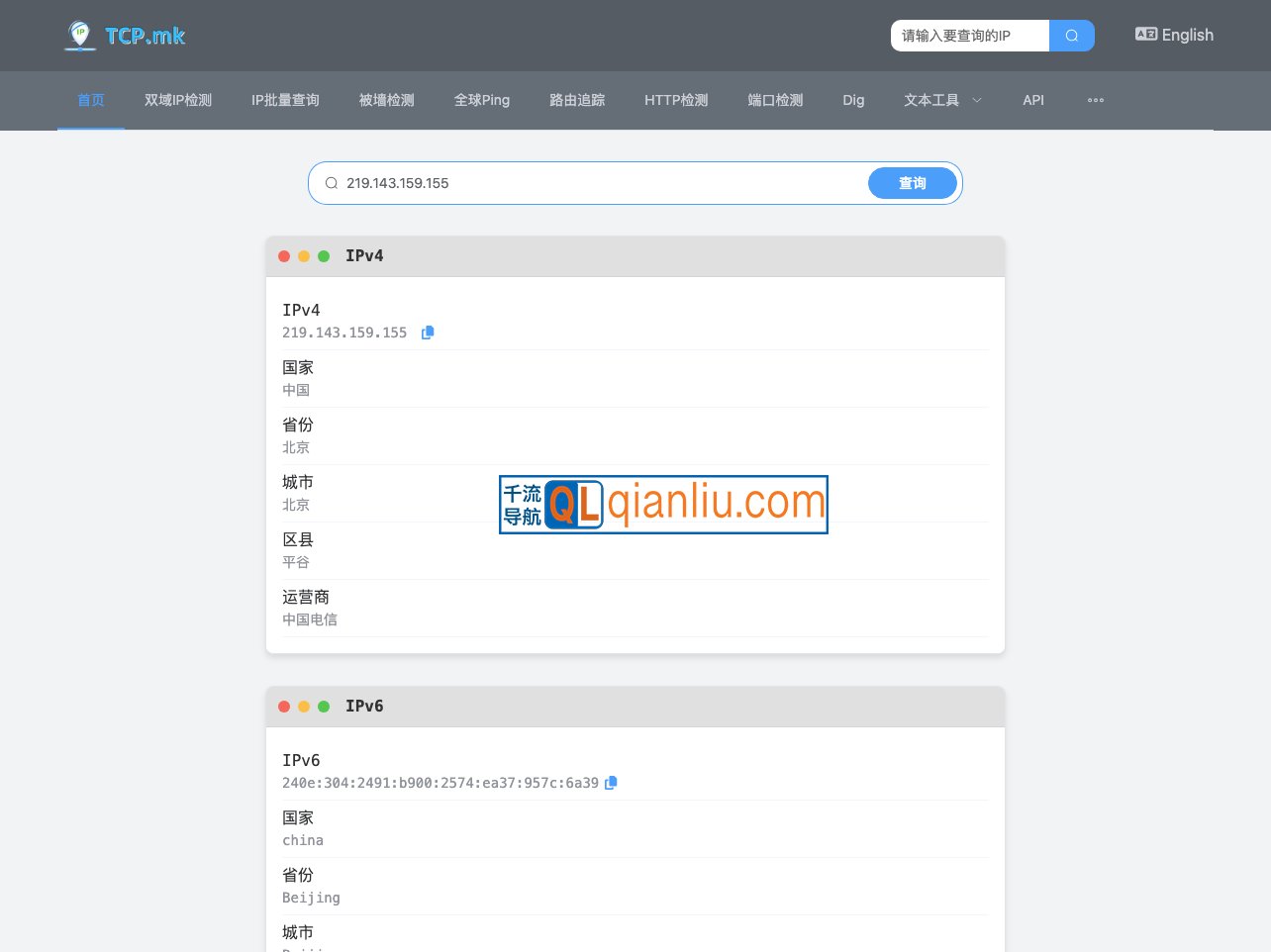1271x952 pixels.
Task: Select 全球Ping from the navigation bar
Action: pyautogui.click(x=482, y=100)
